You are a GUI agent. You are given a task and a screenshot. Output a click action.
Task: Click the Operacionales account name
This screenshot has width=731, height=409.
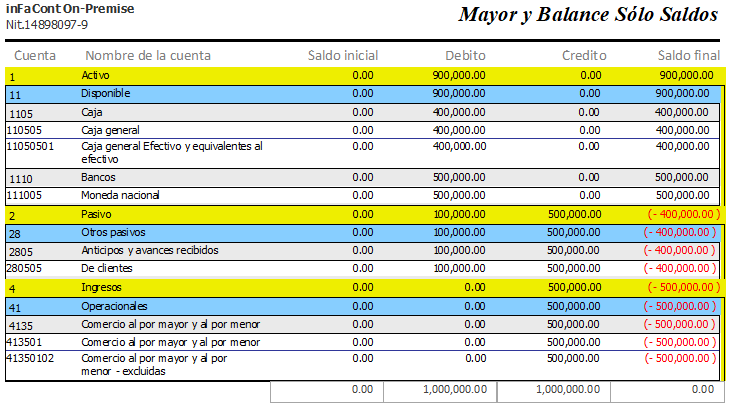tap(114, 306)
